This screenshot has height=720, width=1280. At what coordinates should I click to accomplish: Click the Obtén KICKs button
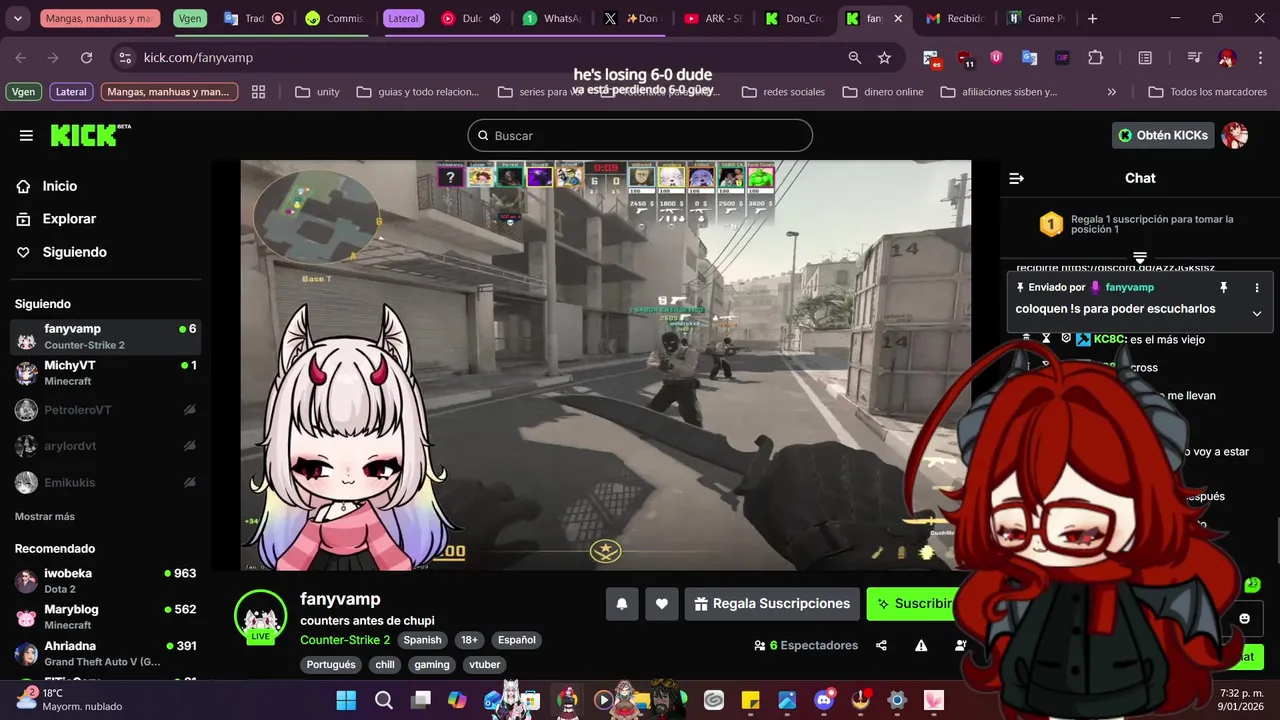(1163, 135)
